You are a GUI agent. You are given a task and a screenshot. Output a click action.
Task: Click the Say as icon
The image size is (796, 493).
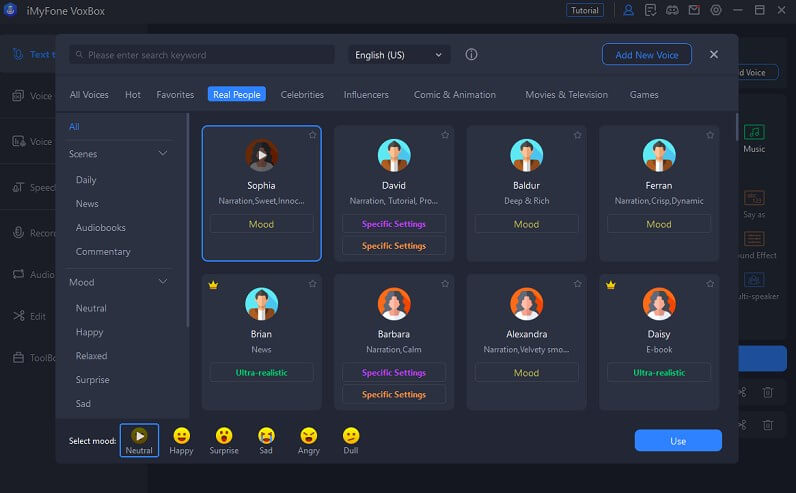pyautogui.click(x=754, y=198)
